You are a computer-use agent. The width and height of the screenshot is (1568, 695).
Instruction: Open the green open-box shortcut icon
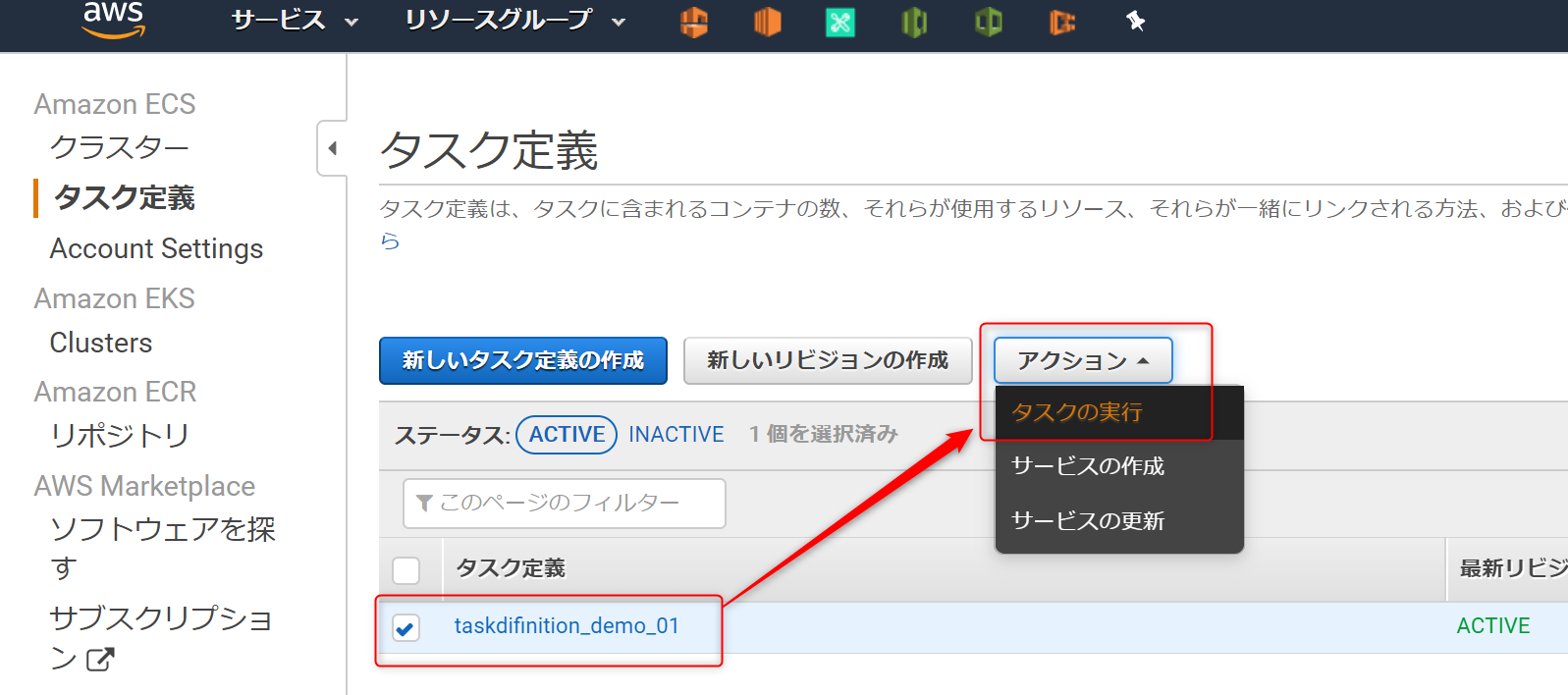point(988,22)
